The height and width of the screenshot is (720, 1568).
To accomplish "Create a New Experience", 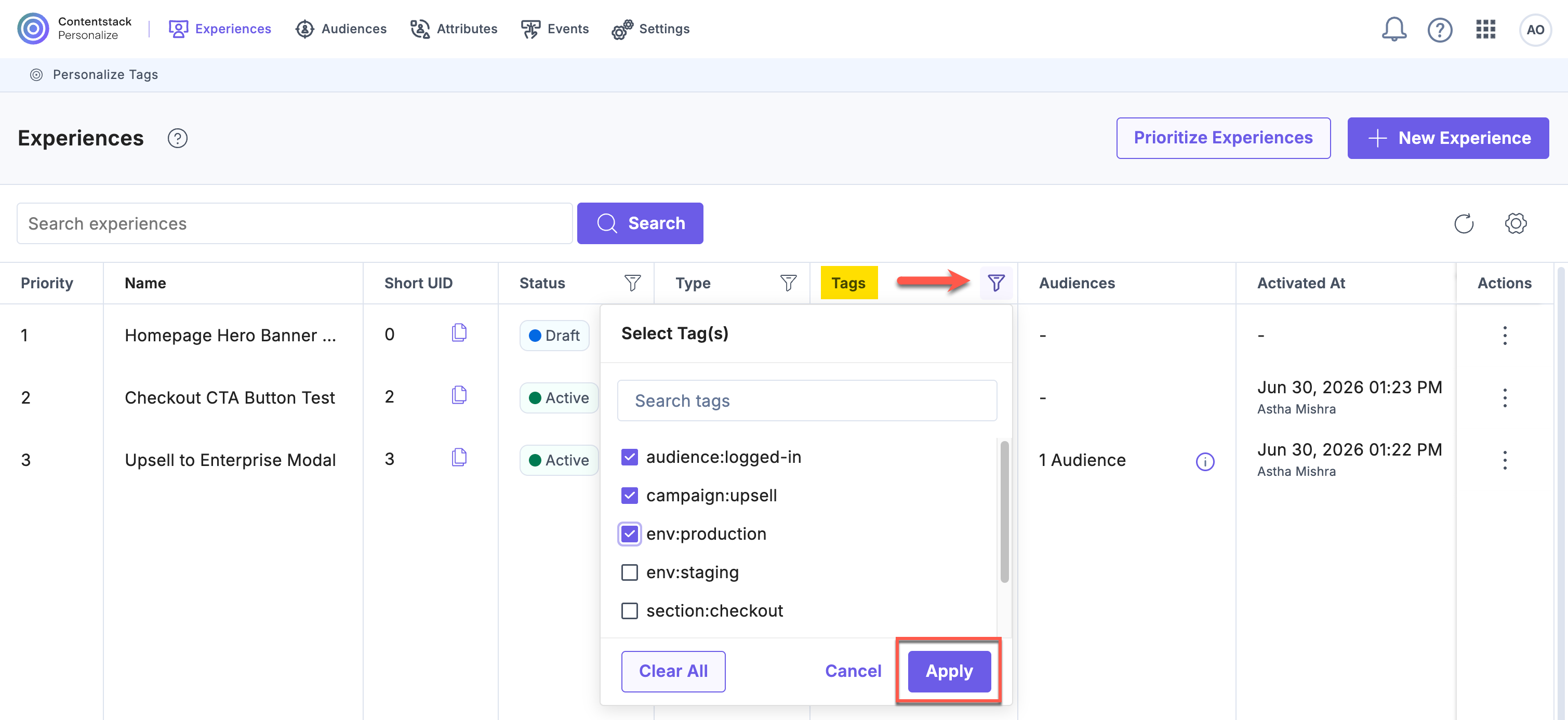I will tap(1447, 138).
